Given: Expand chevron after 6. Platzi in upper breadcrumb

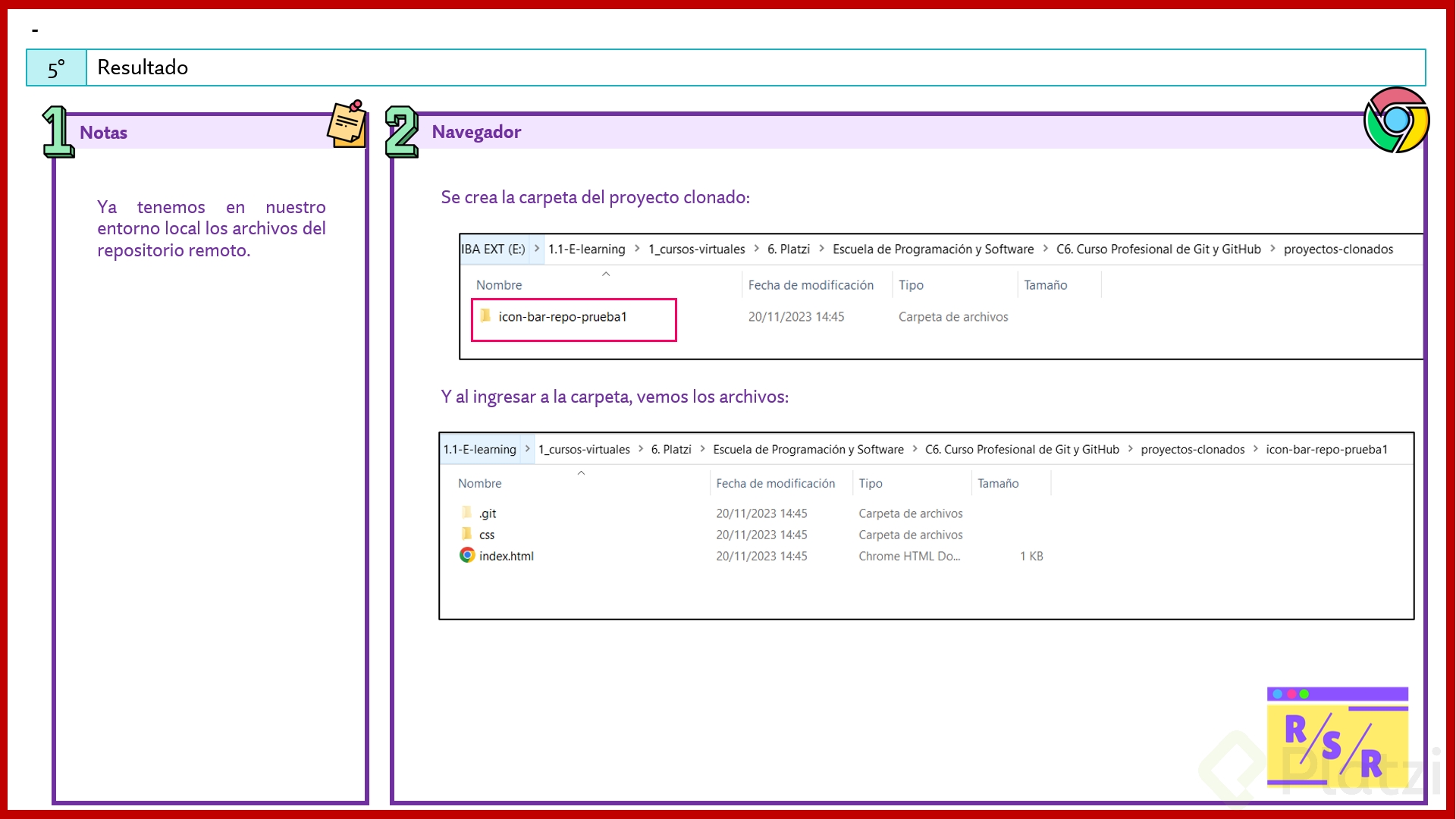Looking at the screenshot, I should point(821,249).
